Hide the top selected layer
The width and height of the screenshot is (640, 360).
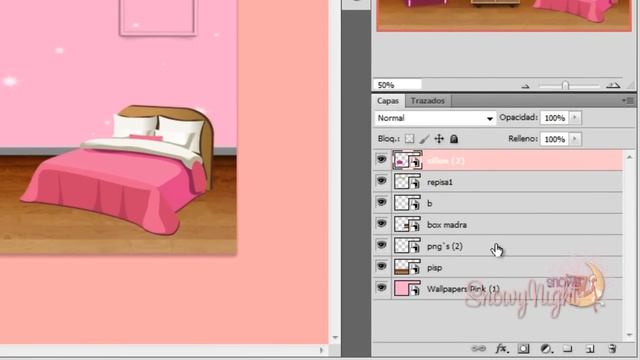pos(382,159)
